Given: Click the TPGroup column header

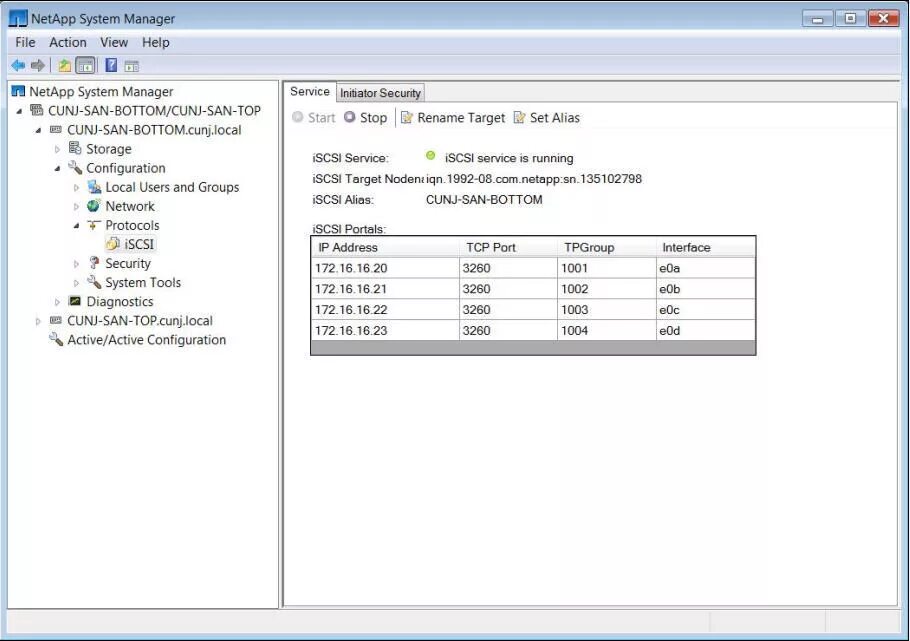Looking at the screenshot, I should tap(607, 247).
